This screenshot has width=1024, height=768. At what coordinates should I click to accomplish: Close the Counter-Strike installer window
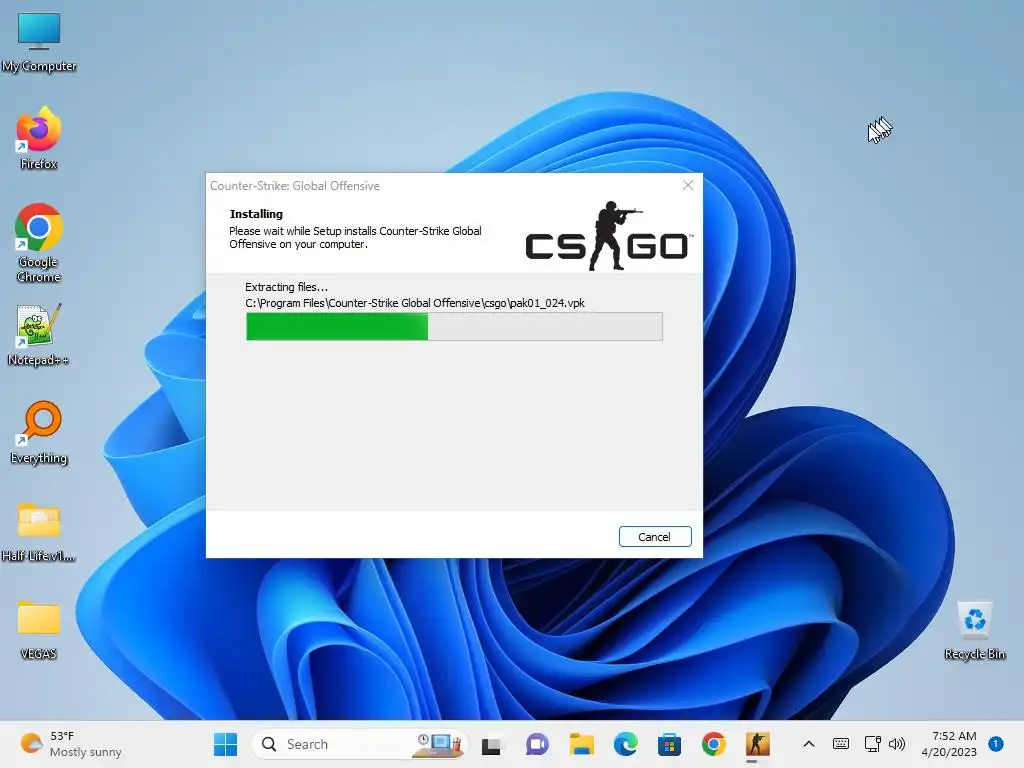(x=688, y=185)
